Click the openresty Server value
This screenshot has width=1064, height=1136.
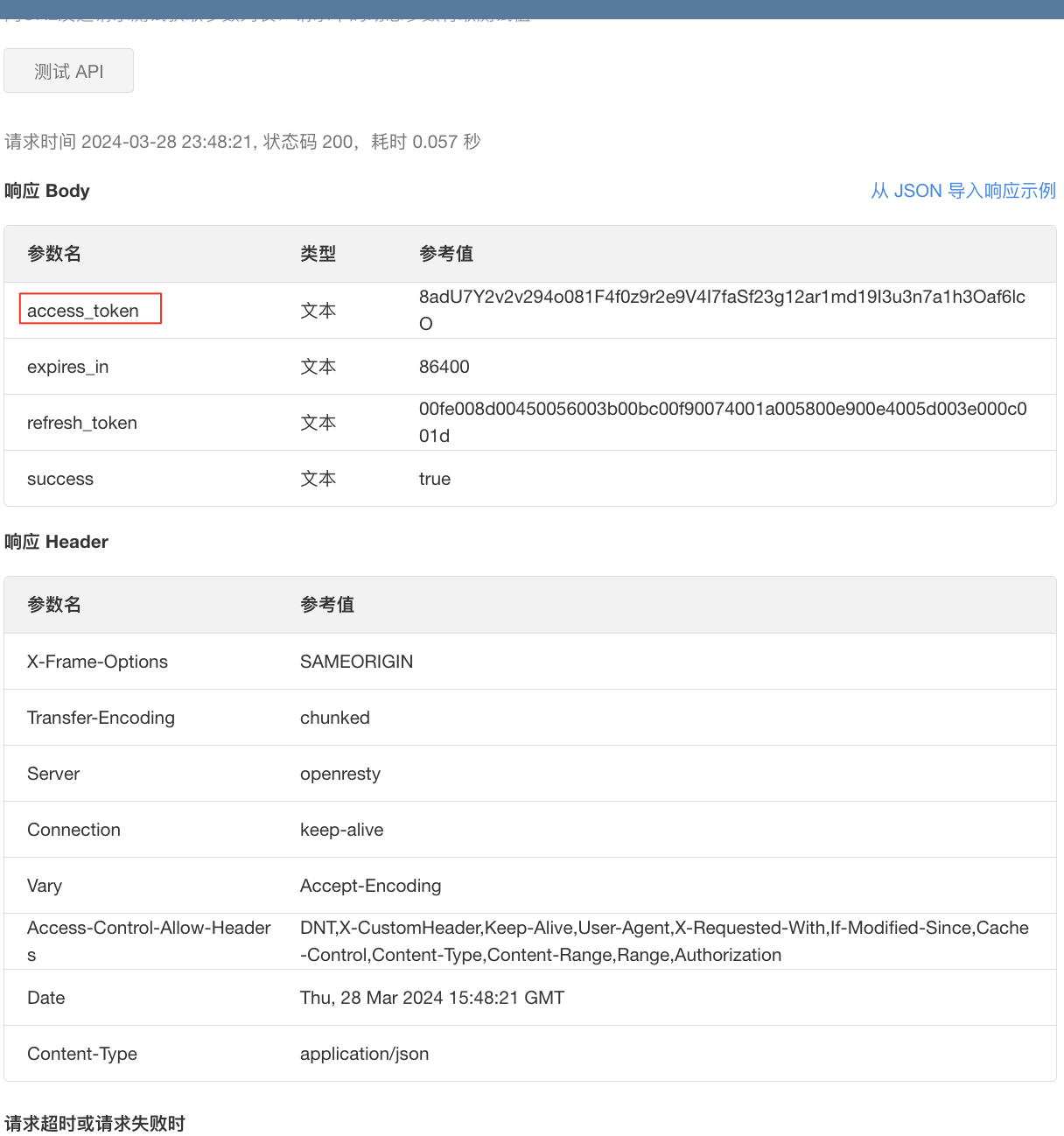click(340, 774)
